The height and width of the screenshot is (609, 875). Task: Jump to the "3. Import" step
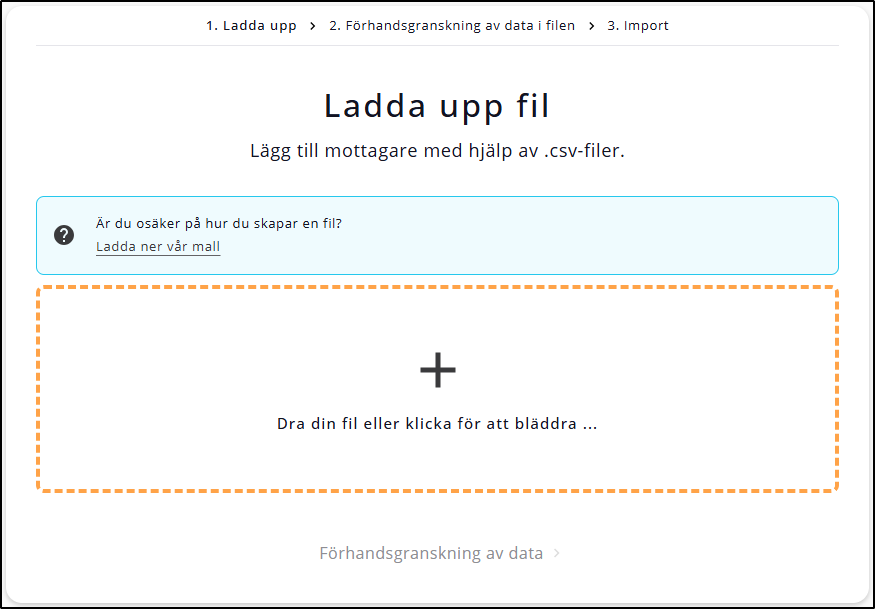point(637,26)
